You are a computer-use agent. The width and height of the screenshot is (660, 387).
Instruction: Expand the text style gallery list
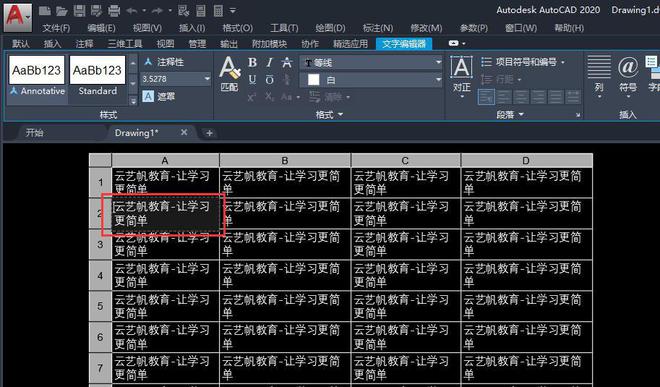pyautogui.click(x=133, y=101)
